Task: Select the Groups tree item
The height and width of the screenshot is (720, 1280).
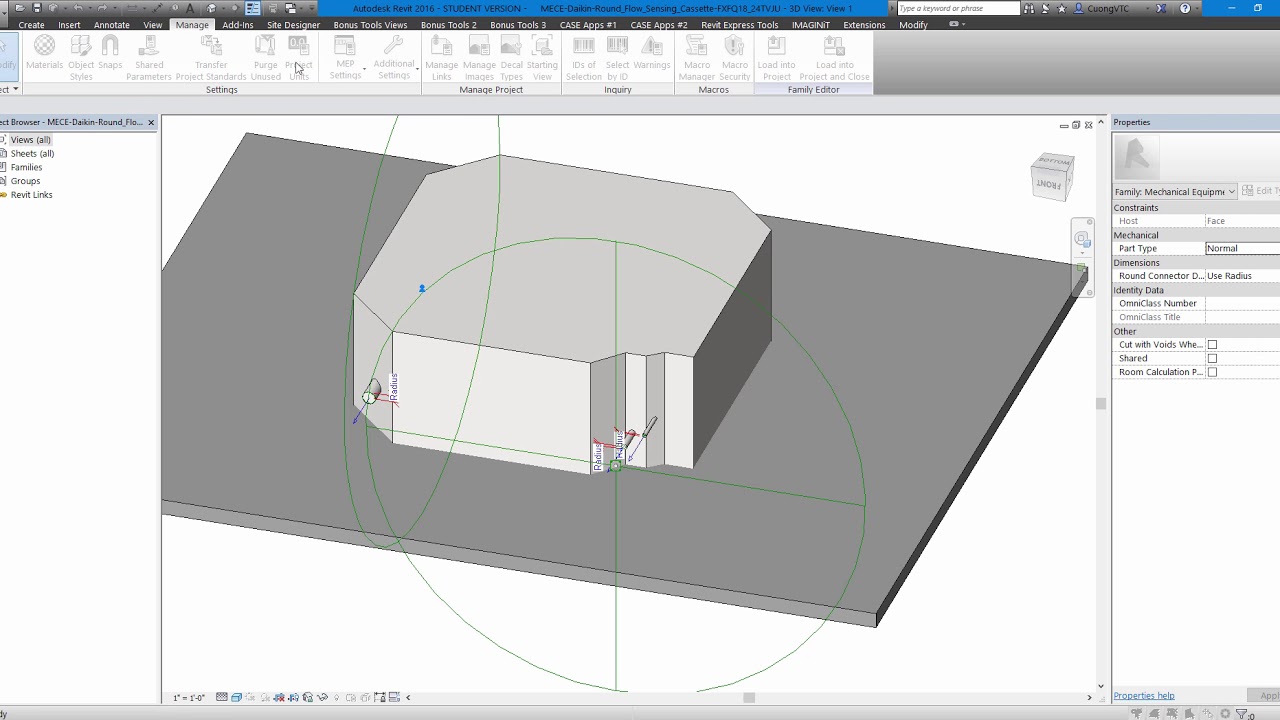Action: click(x=25, y=181)
